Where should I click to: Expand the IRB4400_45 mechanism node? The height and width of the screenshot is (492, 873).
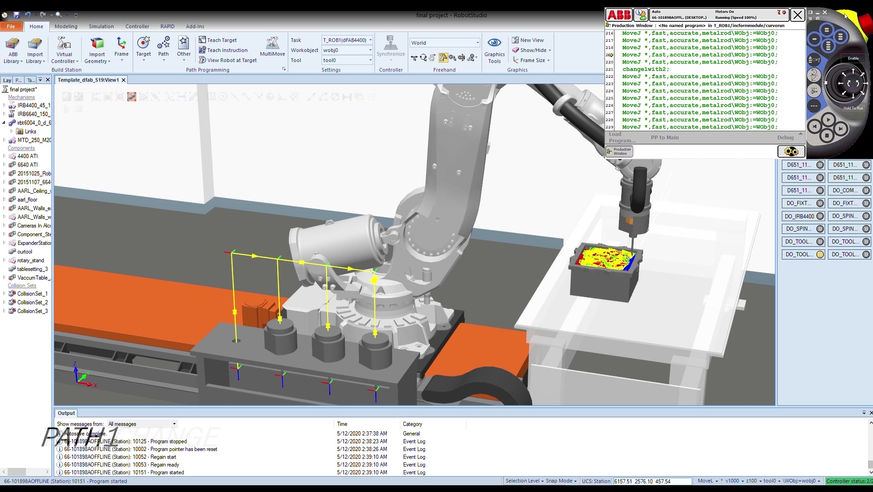pos(4,105)
